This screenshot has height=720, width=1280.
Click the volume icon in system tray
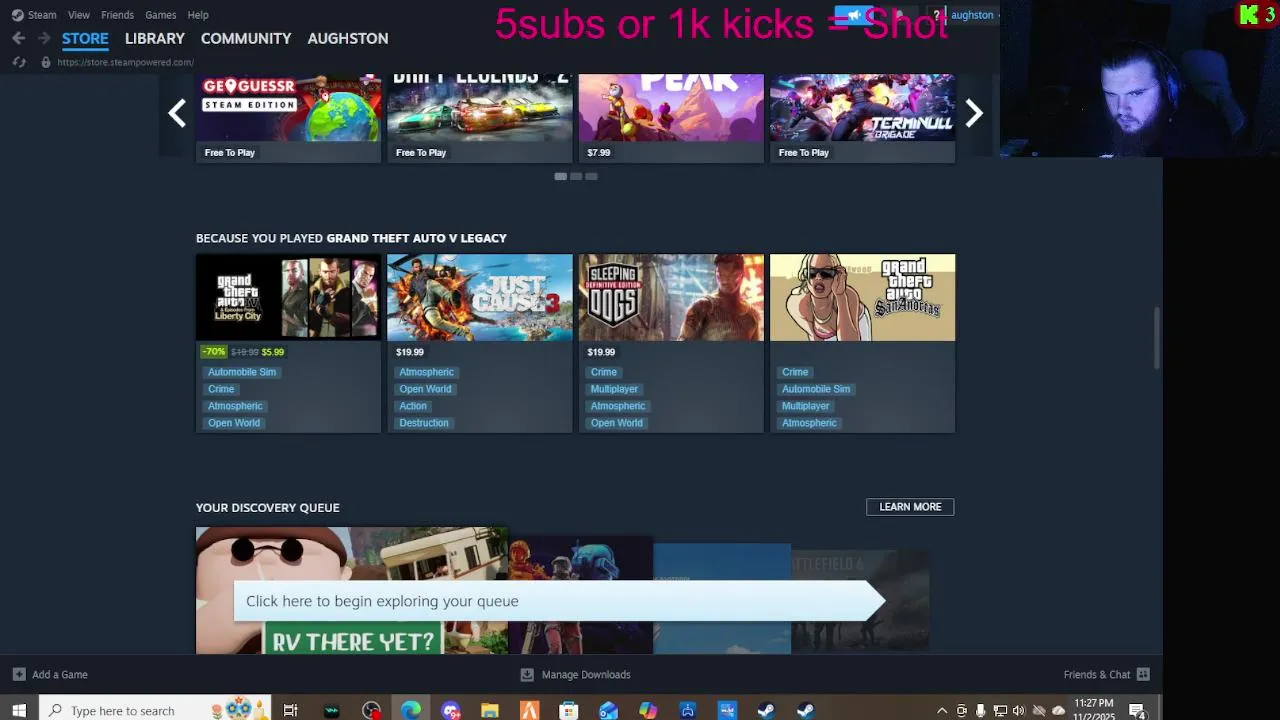(x=1019, y=711)
